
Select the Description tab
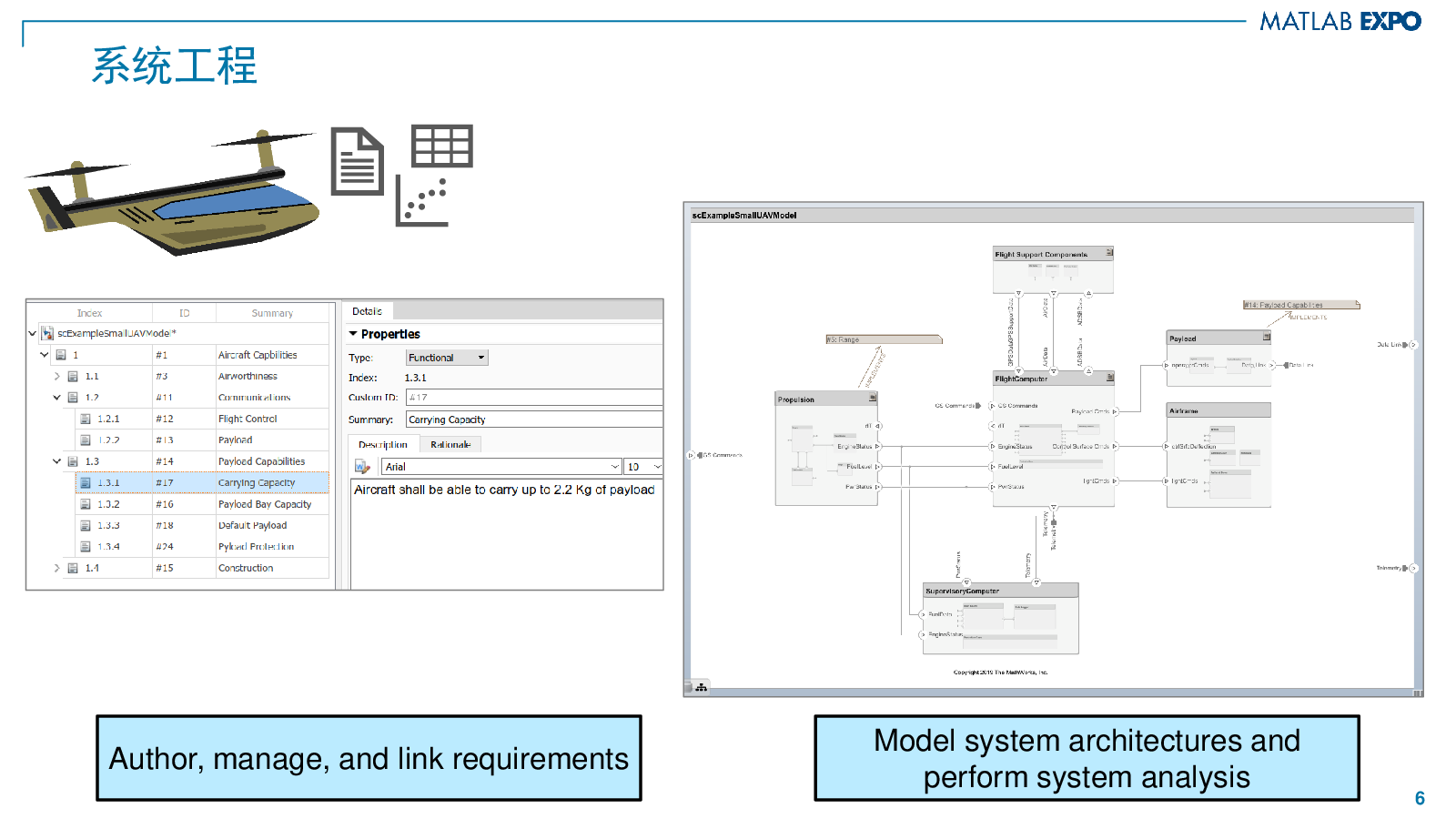pos(383,445)
